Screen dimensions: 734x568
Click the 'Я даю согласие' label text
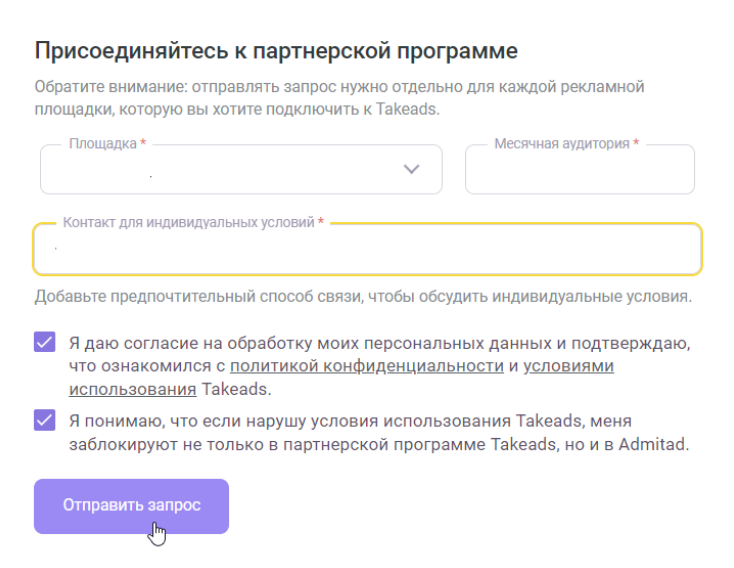(x=380, y=343)
